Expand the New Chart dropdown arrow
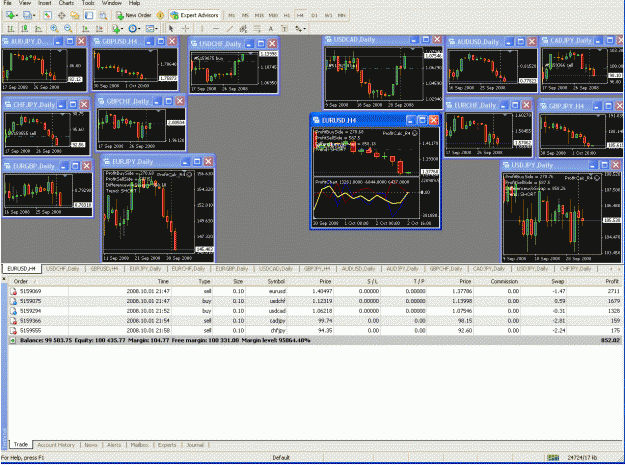The image size is (625, 465). click(x=18, y=16)
